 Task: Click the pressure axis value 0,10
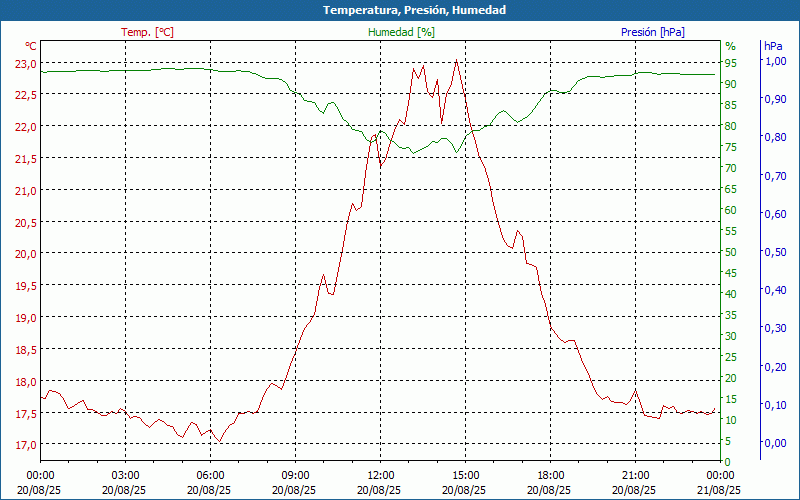[775, 405]
